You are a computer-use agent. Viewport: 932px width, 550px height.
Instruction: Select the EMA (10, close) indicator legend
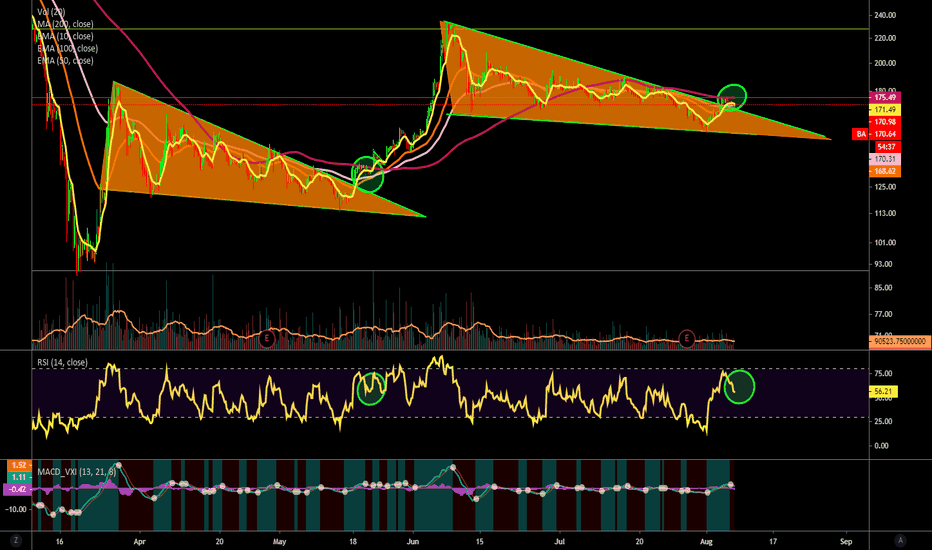point(65,36)
